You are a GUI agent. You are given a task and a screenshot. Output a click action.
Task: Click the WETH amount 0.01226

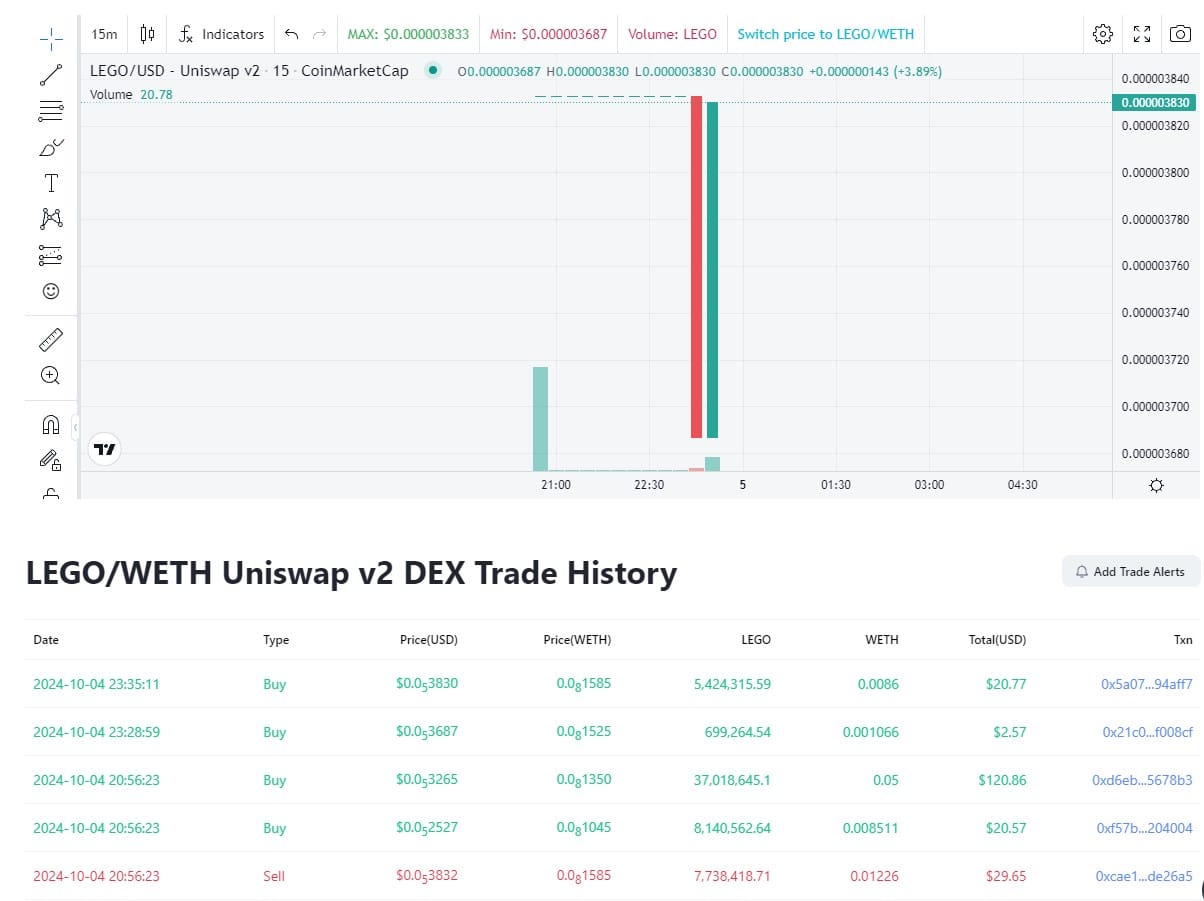pos(874,877)
